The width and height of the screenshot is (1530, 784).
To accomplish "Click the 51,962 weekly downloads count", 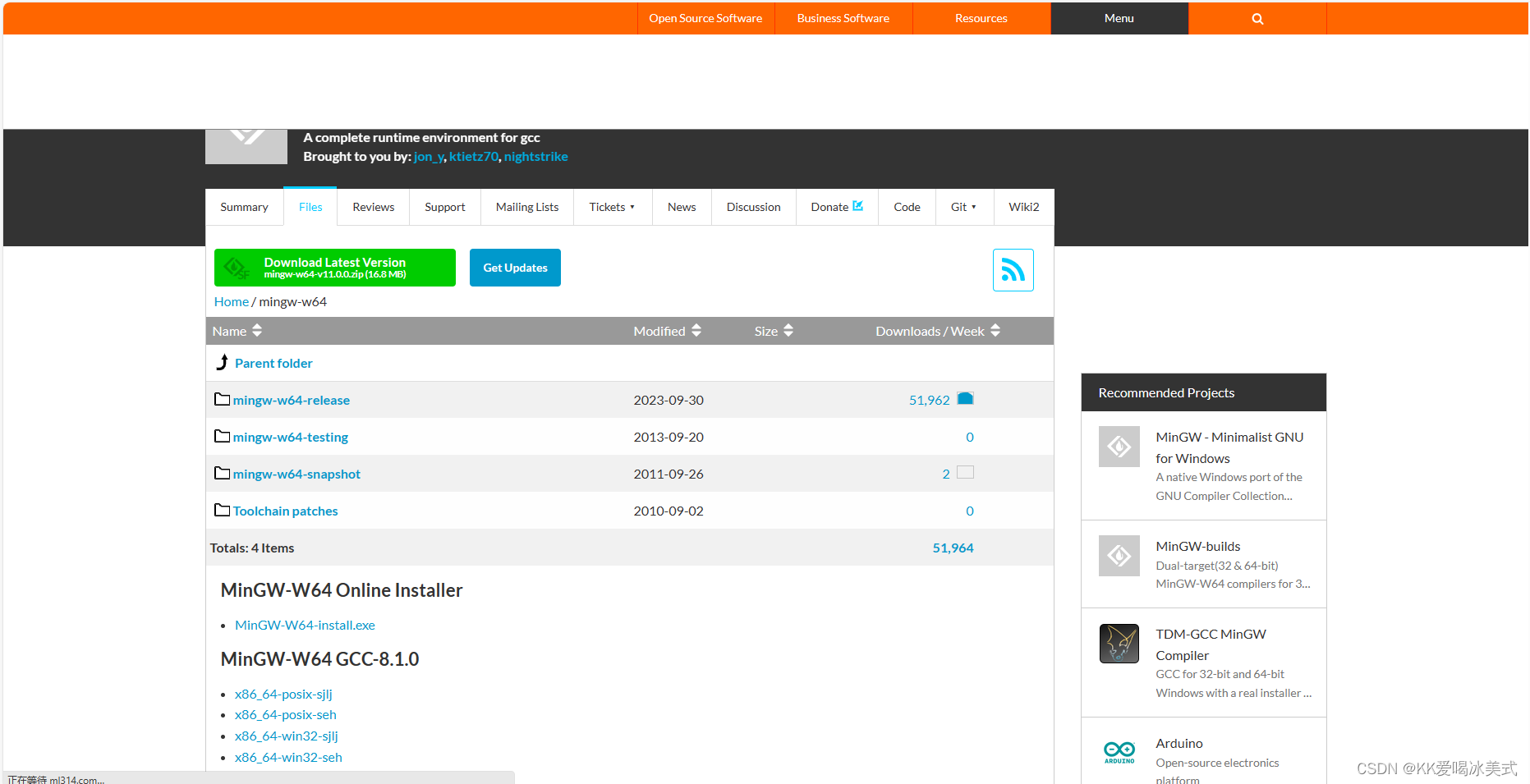I will tap(930, 400).
